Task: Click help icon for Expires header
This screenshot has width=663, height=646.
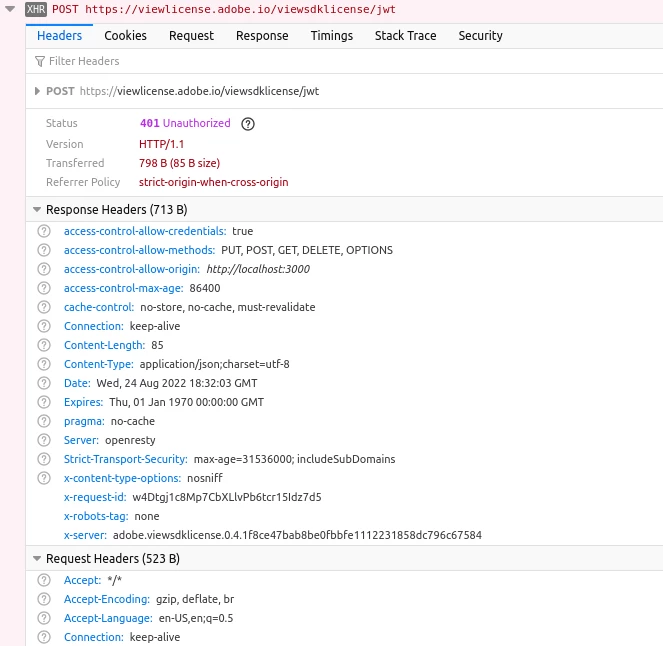Action: click(x=44, y=402)
